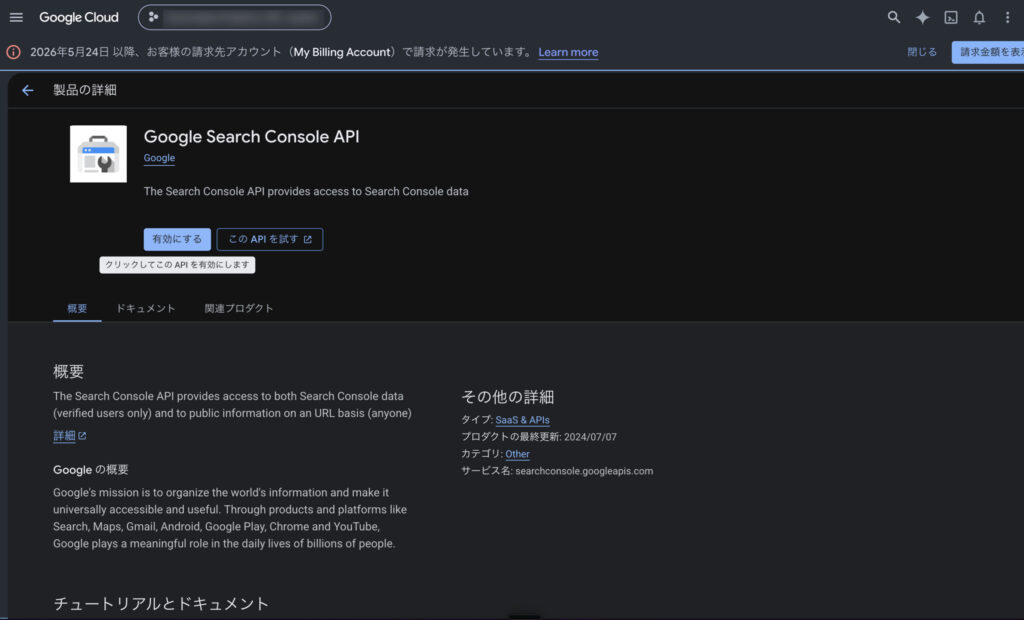Switch to the 関連プロダクト tab
This screenshot has height=620, width=1024.
[239, 308]
